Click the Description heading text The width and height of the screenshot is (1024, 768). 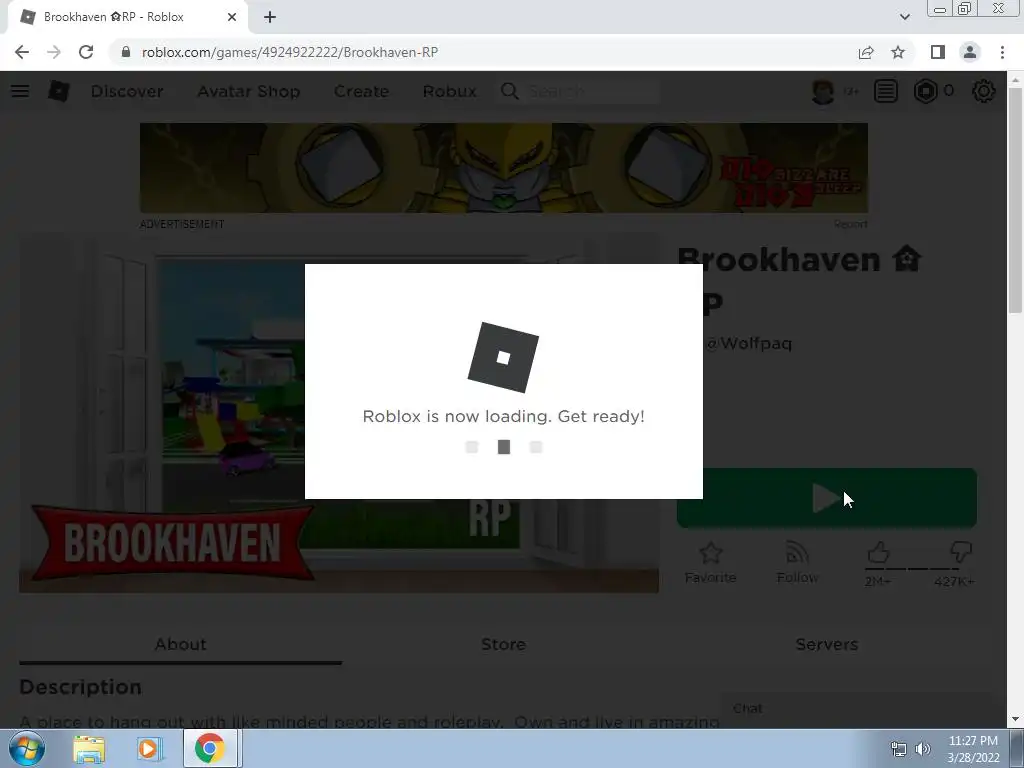[x=80, y=687]
